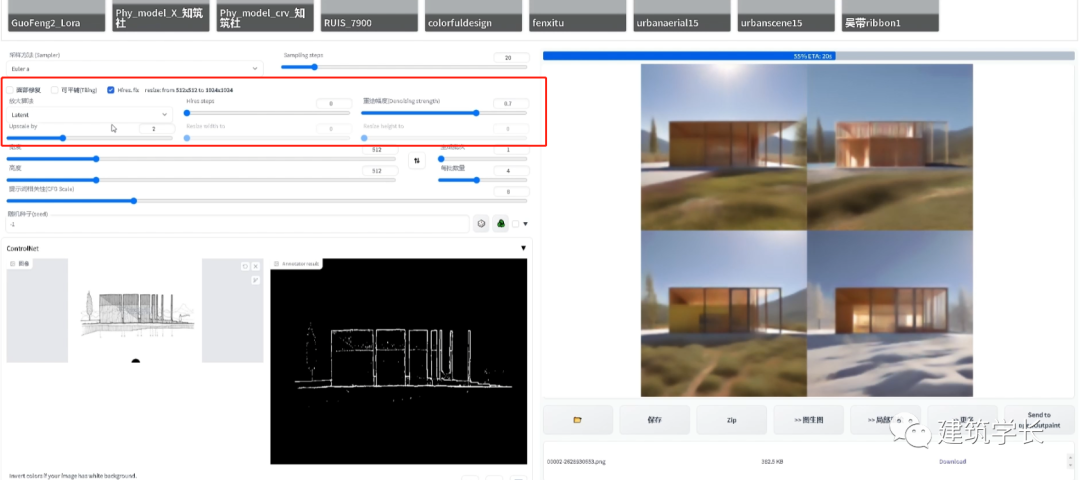The height and width of the screenshot is (480, 1080).
Task: Uncheck the Hires. fix checkbox
Action: click(x=111, y=90)
